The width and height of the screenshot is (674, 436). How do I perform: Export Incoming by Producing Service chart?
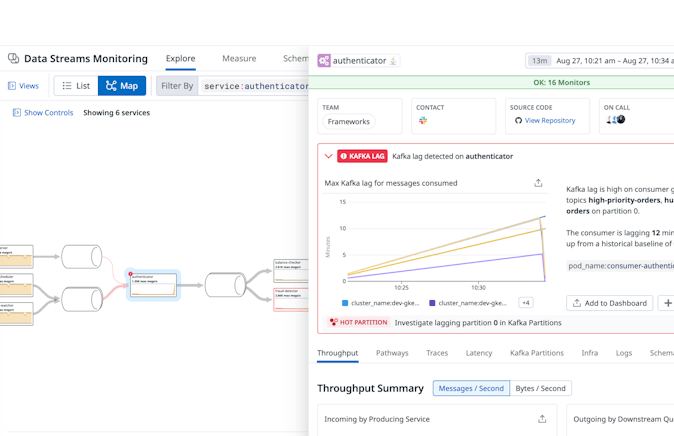pos(542,419)
